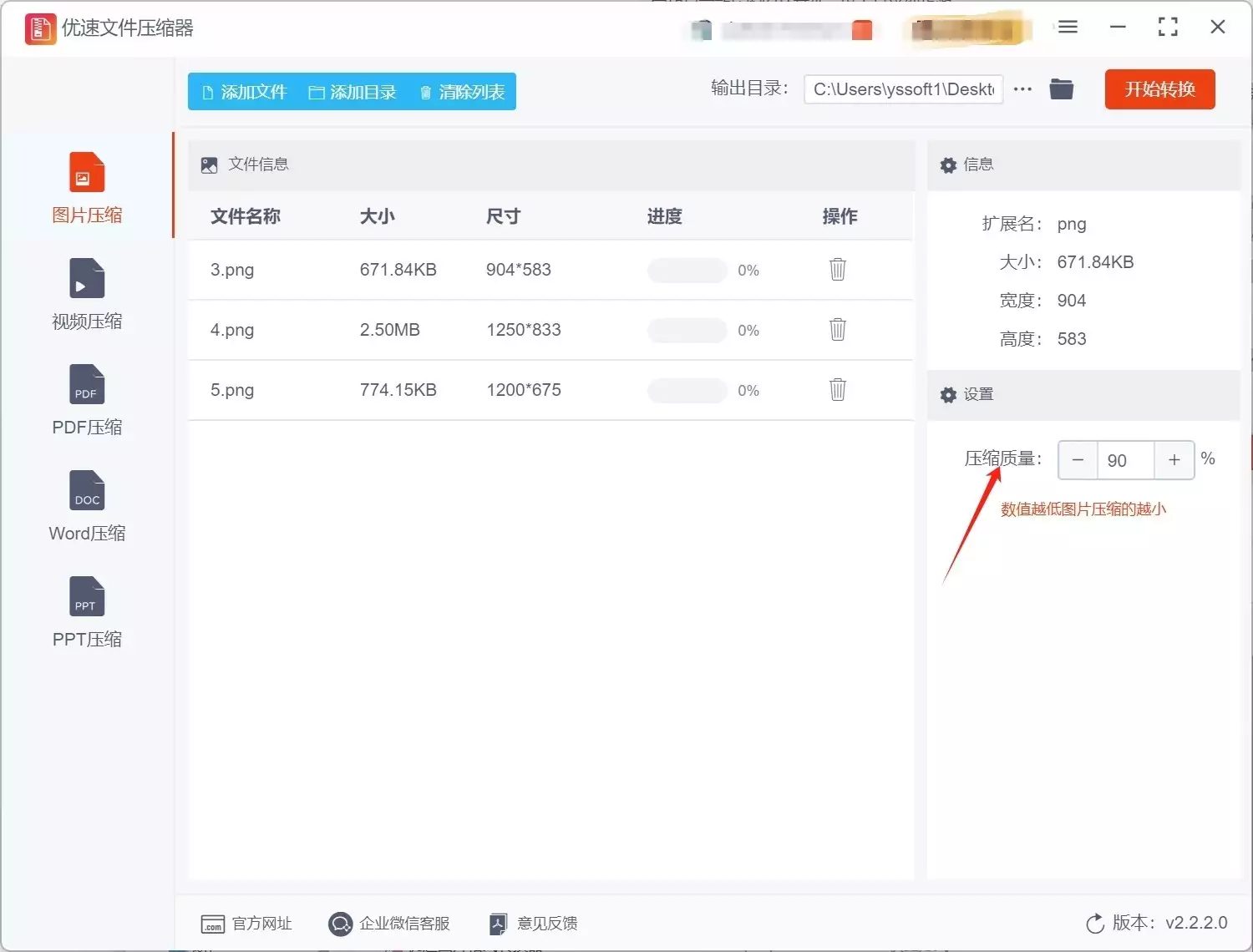Image resolution: width=1253 pixels, height=952 pixels.
Task: Click the 信息 gear icon
Action: (x=948, y=165)
